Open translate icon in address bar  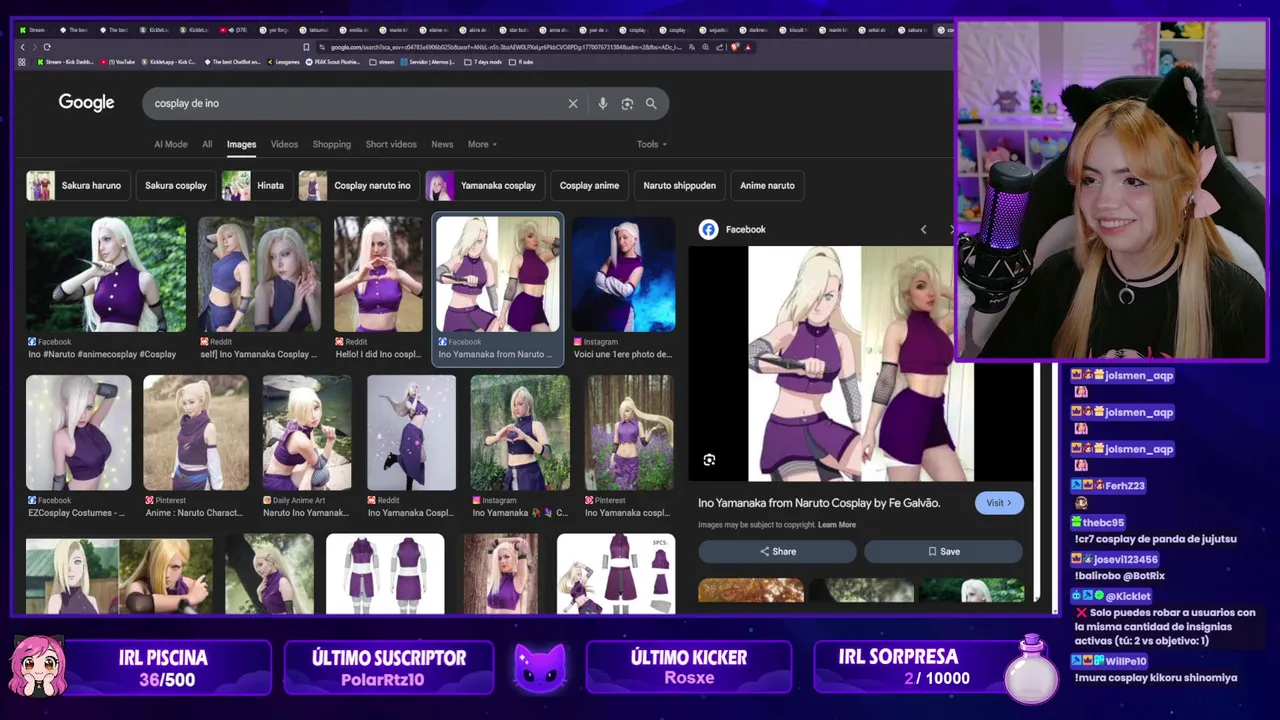click(x=692, y=47)
